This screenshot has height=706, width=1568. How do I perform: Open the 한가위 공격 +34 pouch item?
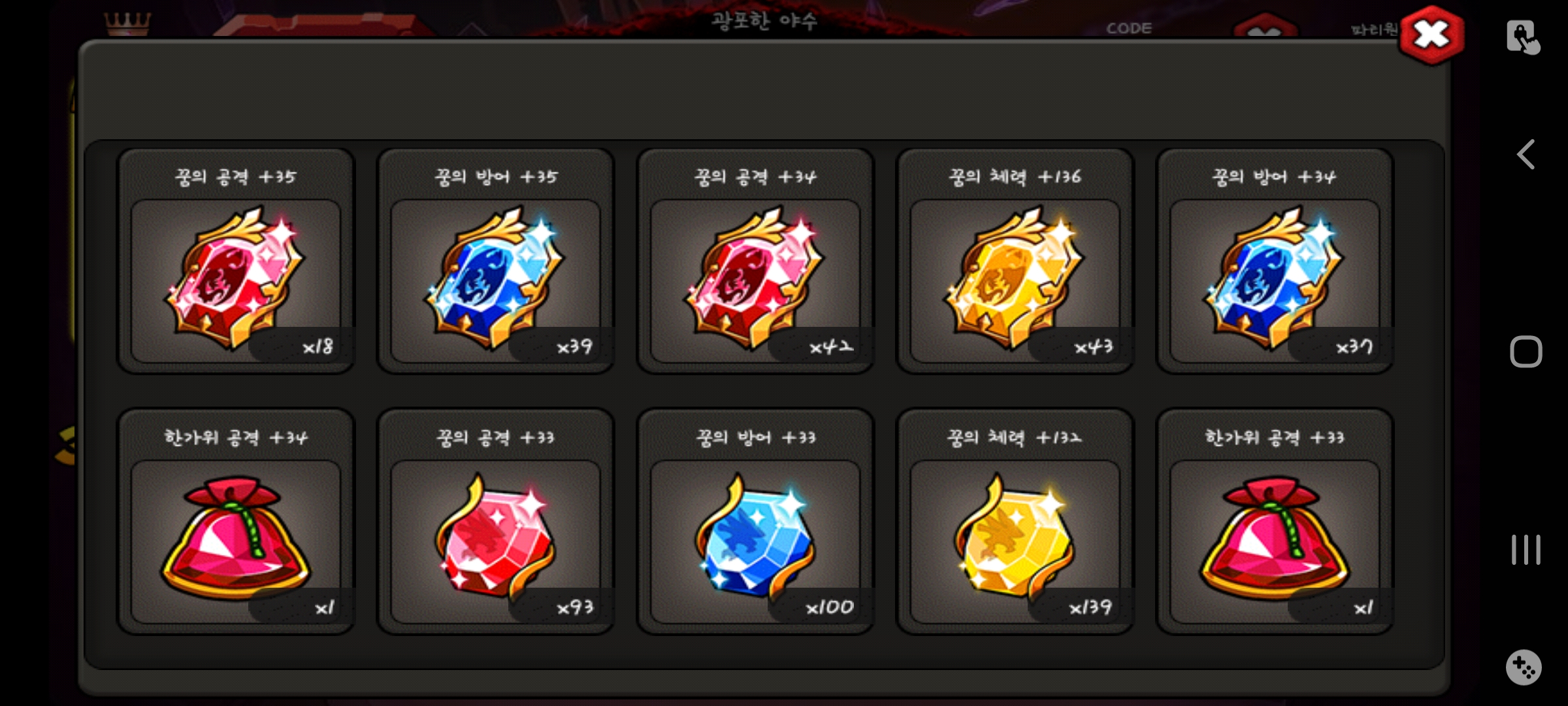[236, 522]
